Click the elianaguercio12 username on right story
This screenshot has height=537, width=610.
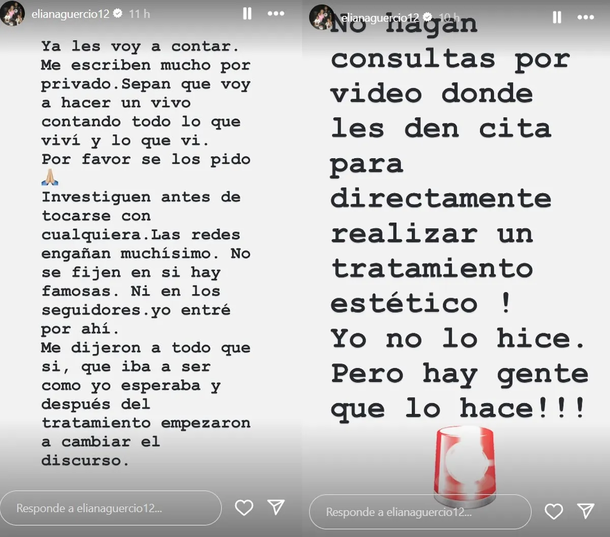[x=380, y=18]
